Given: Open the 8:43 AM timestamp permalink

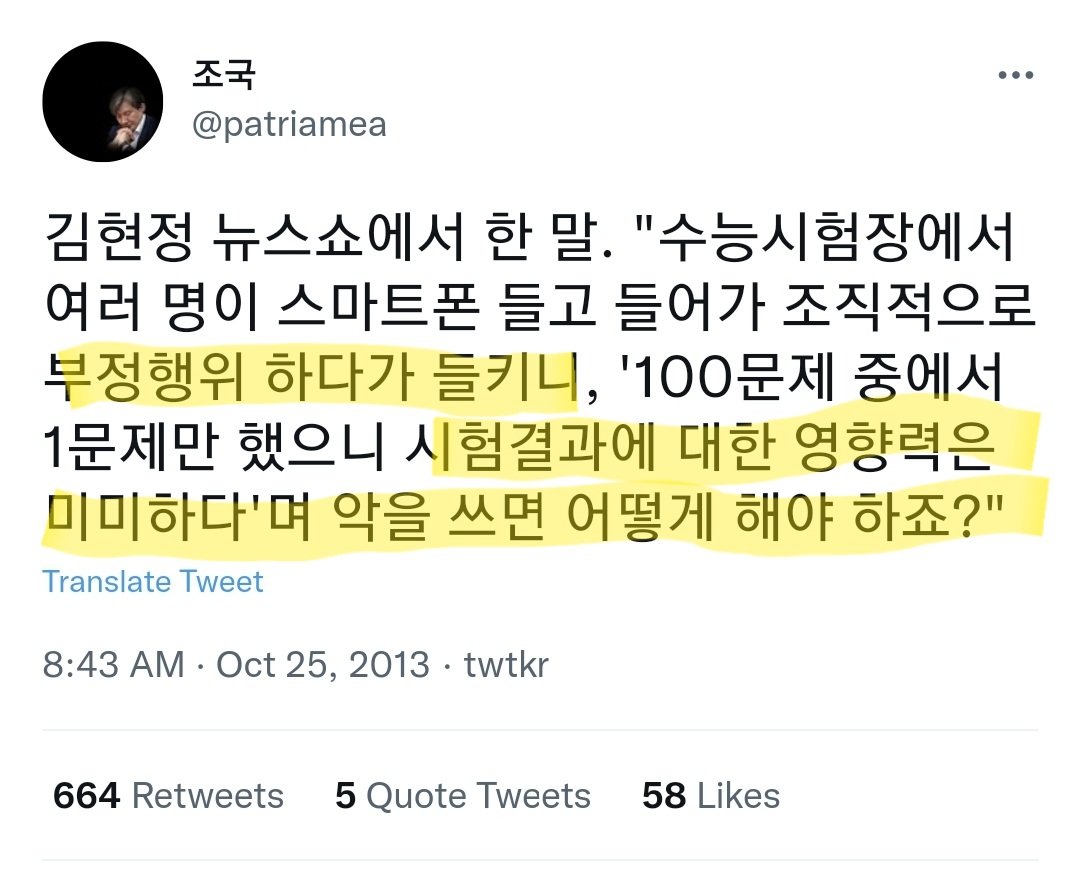Looking at the screenshot, I should (113, 665).
